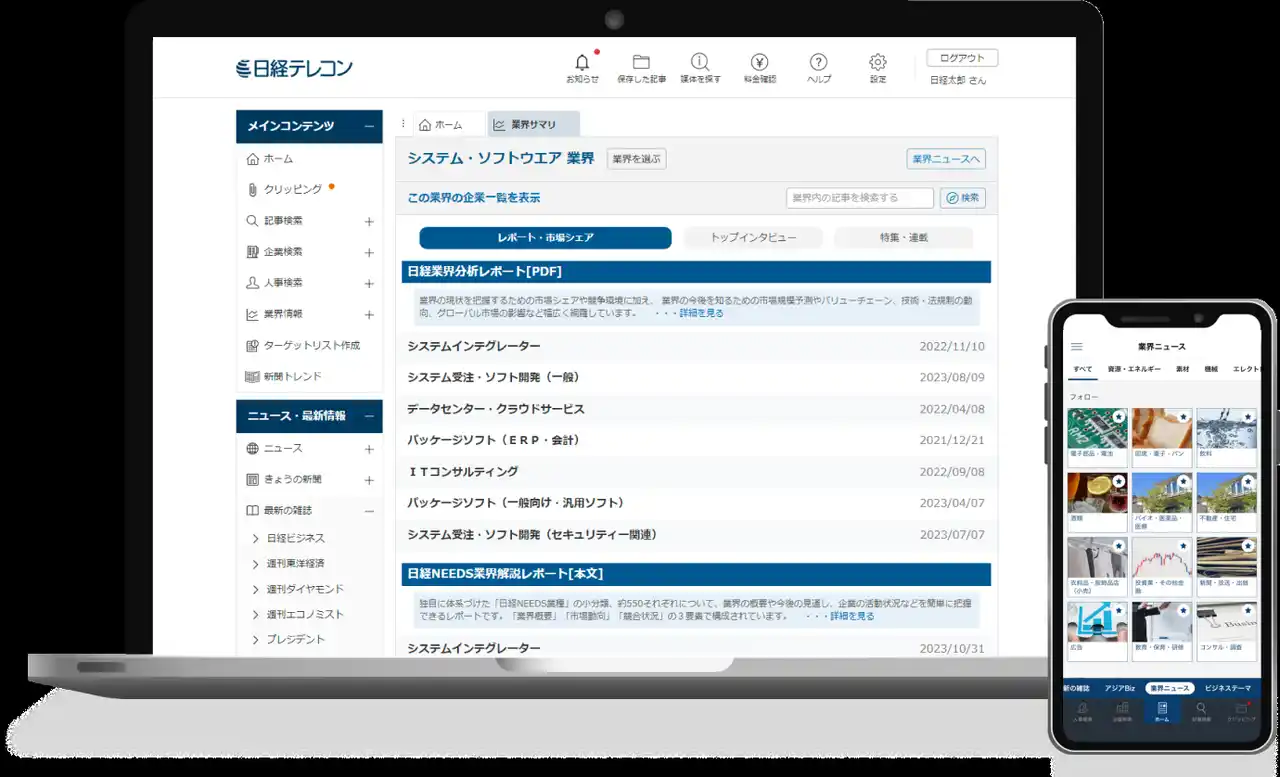Expand 業界情報 with its plus sign
Image resolution: width=1280 pixels, height=777 pixels.
369,314
